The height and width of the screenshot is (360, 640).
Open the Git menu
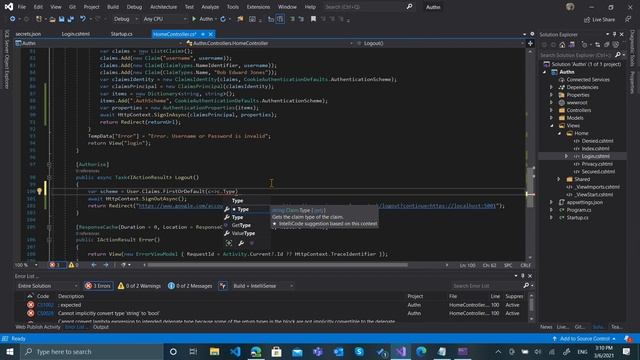pyautogui.click(x=72, y=7)
